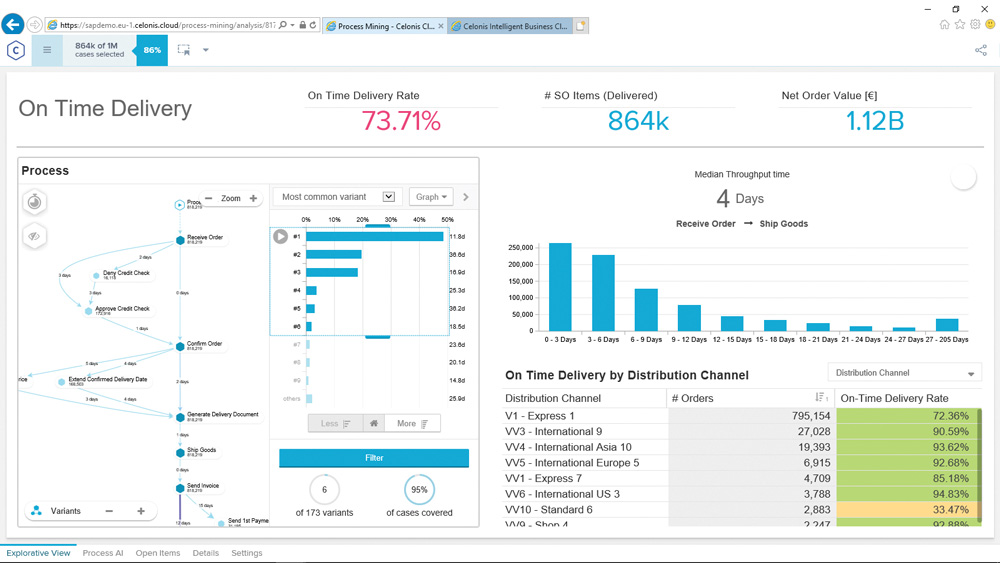Click the throughput time stopwatch icon
Screen dimensions: 1000x563
tap(35, 202)
